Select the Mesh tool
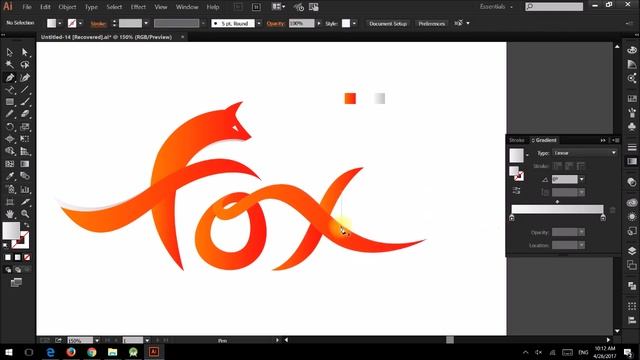The width and height of the screenshot is (640, 360). (x=9, y=164)
